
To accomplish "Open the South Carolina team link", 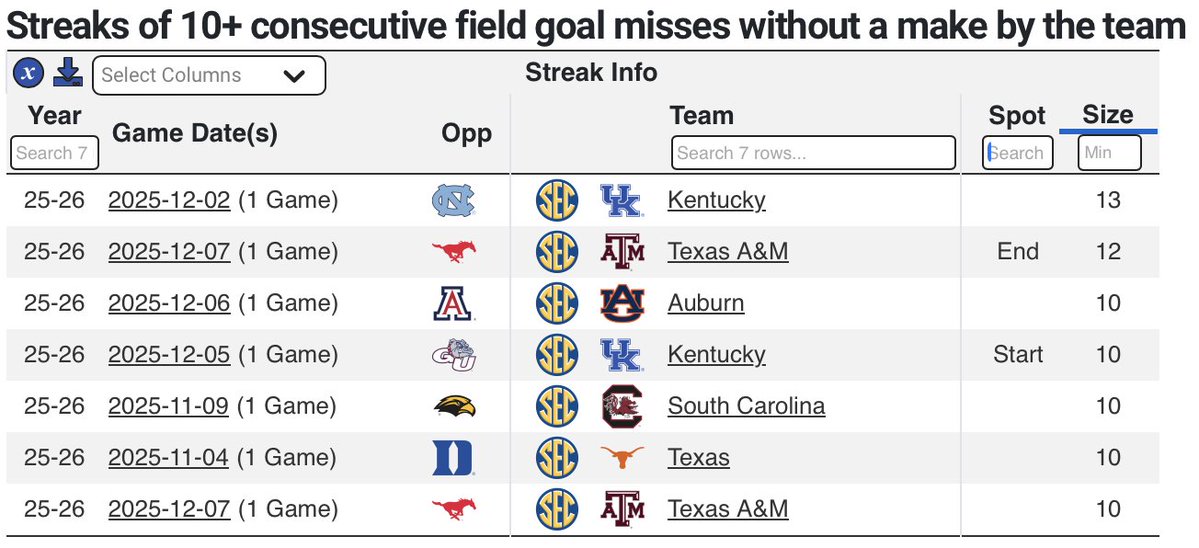I will [x=746, y=406].
